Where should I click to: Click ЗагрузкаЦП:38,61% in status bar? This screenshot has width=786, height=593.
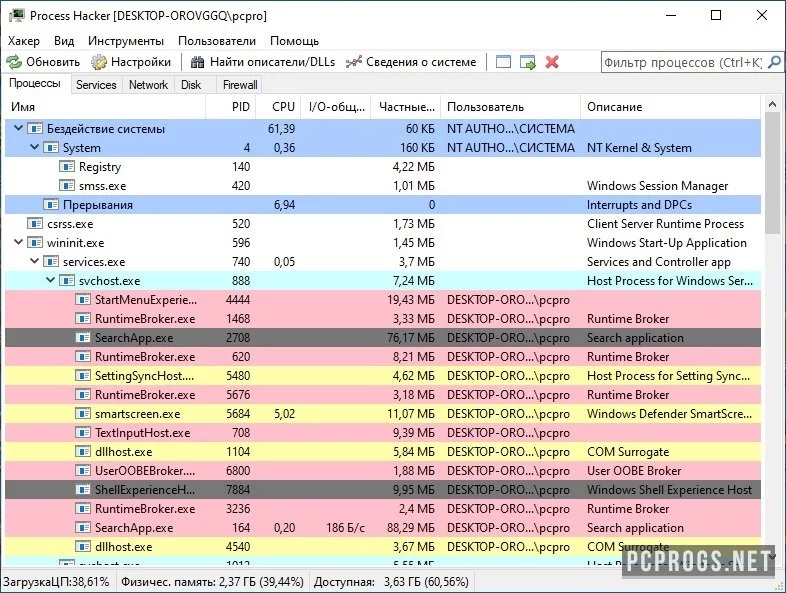click(56, 581)
